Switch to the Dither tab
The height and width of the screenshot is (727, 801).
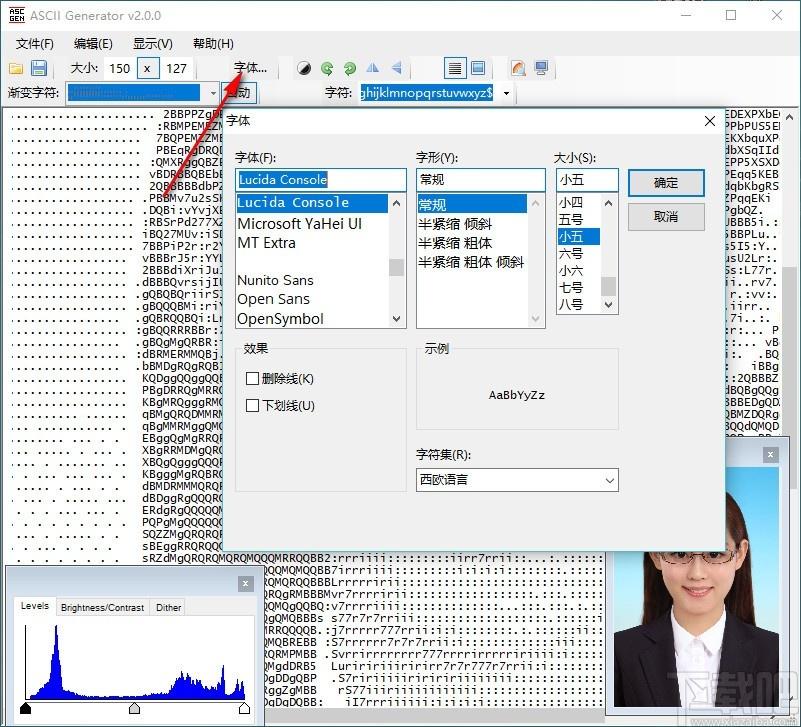tap(169, 607)
